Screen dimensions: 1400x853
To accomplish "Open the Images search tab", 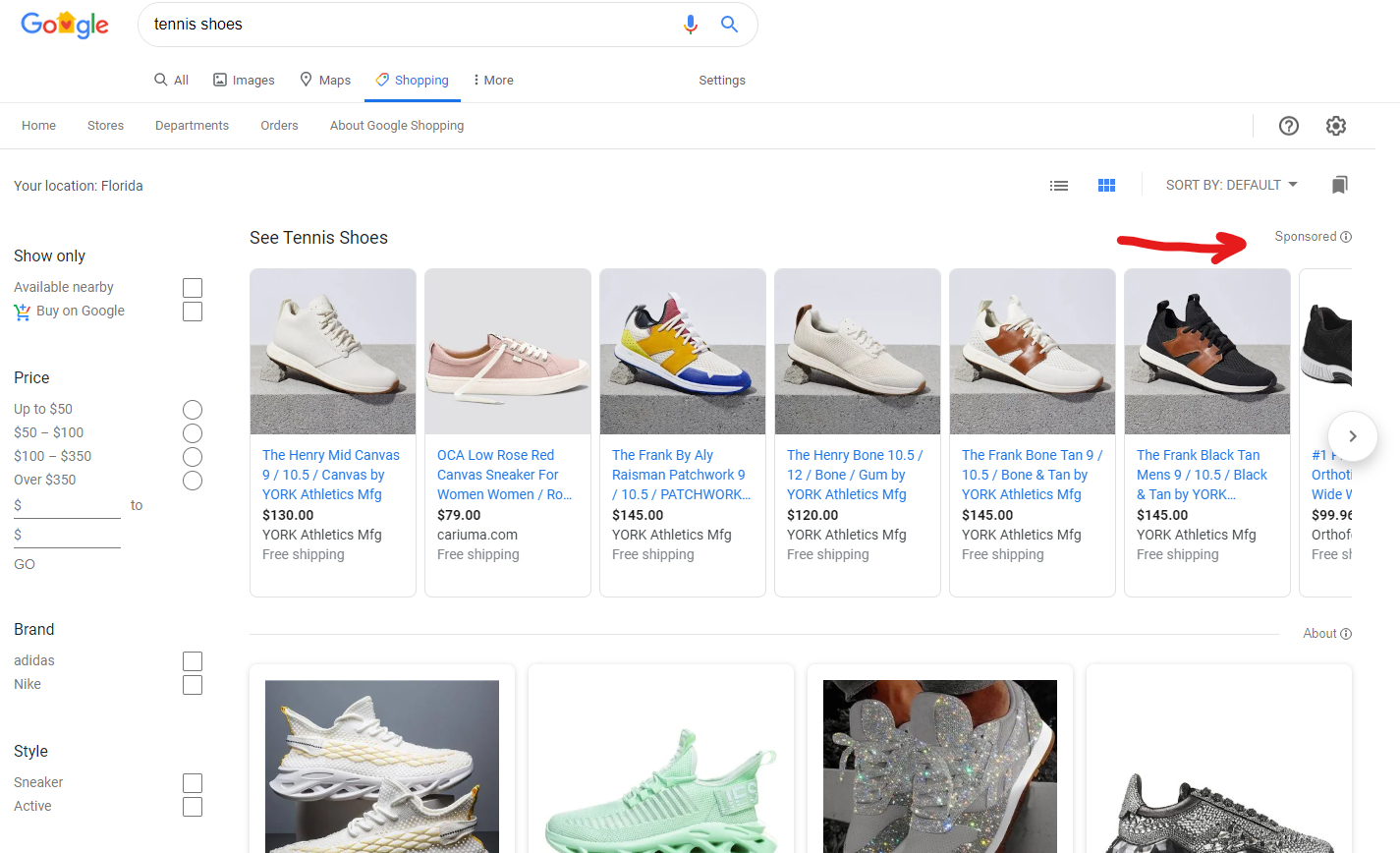I will pyautogui.click(x=244, y=80).
